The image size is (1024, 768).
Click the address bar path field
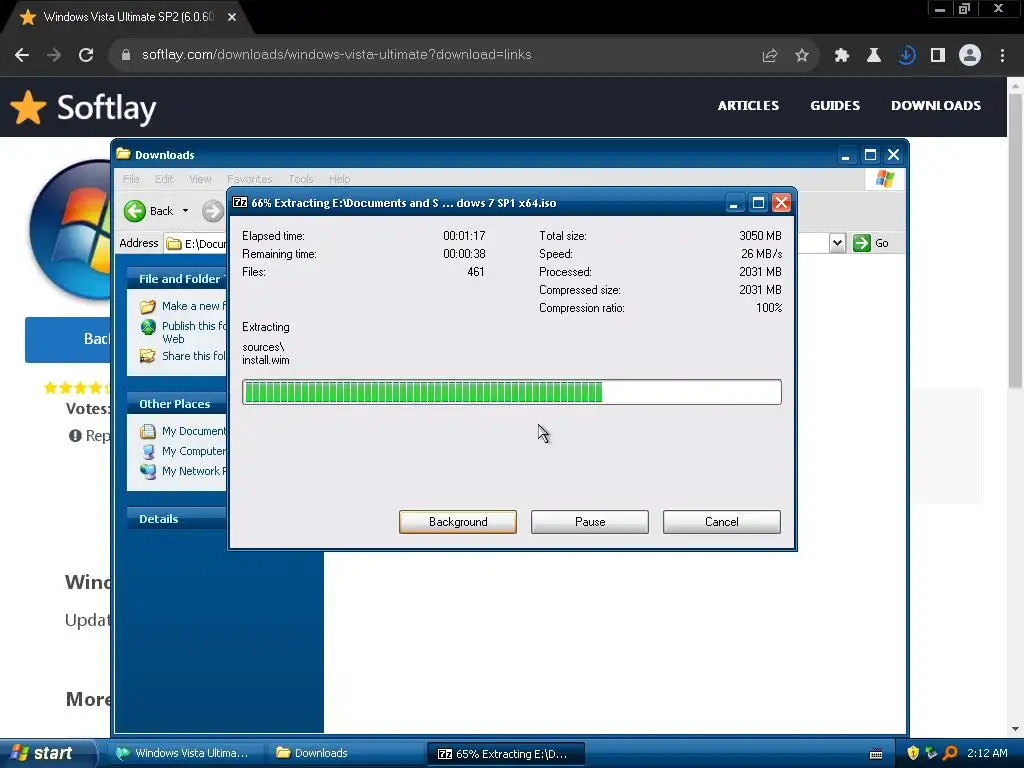(196, 244)
